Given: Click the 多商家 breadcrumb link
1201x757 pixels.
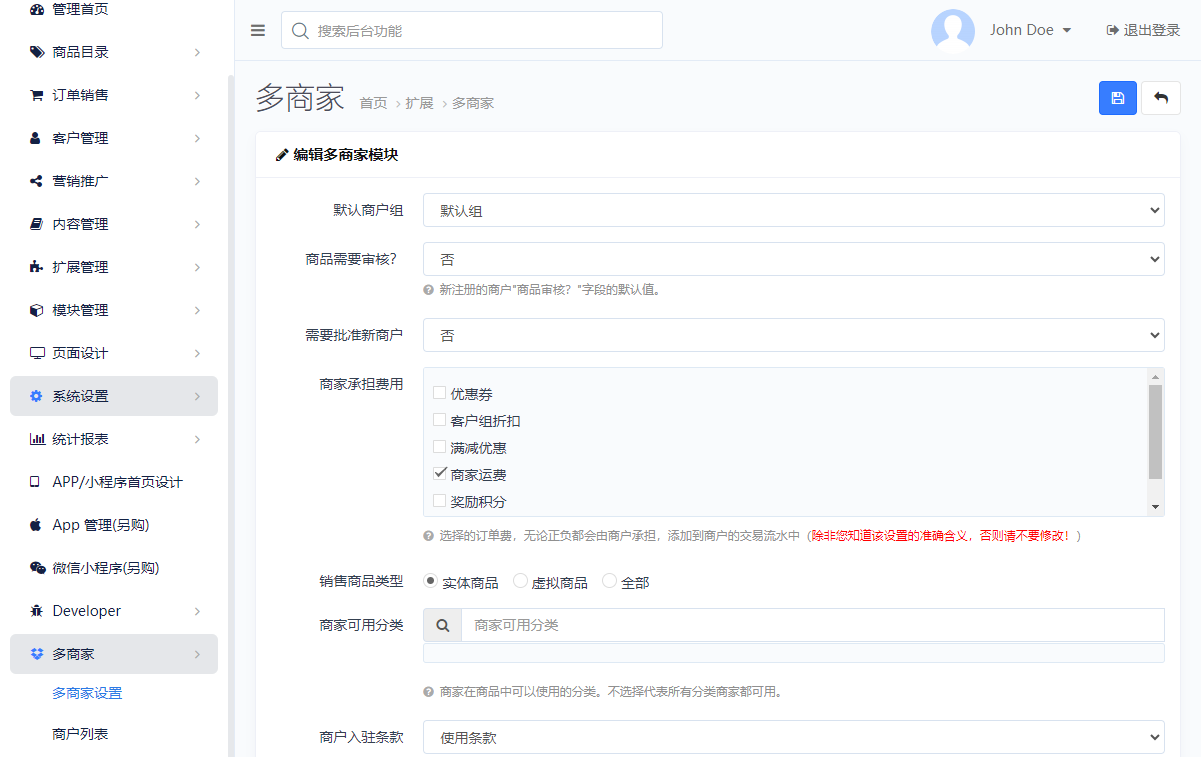Looking at the screenshot, I should coord(473,103).
